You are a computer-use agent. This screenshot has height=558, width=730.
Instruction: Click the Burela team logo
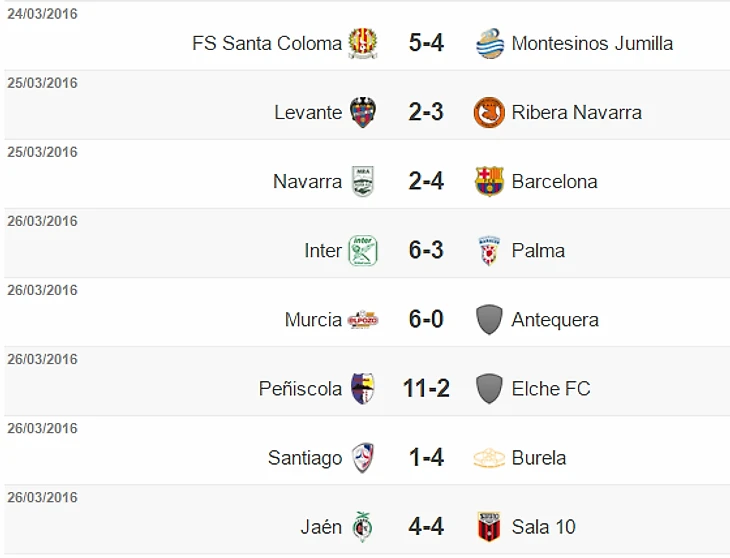[x=489, y=458]
